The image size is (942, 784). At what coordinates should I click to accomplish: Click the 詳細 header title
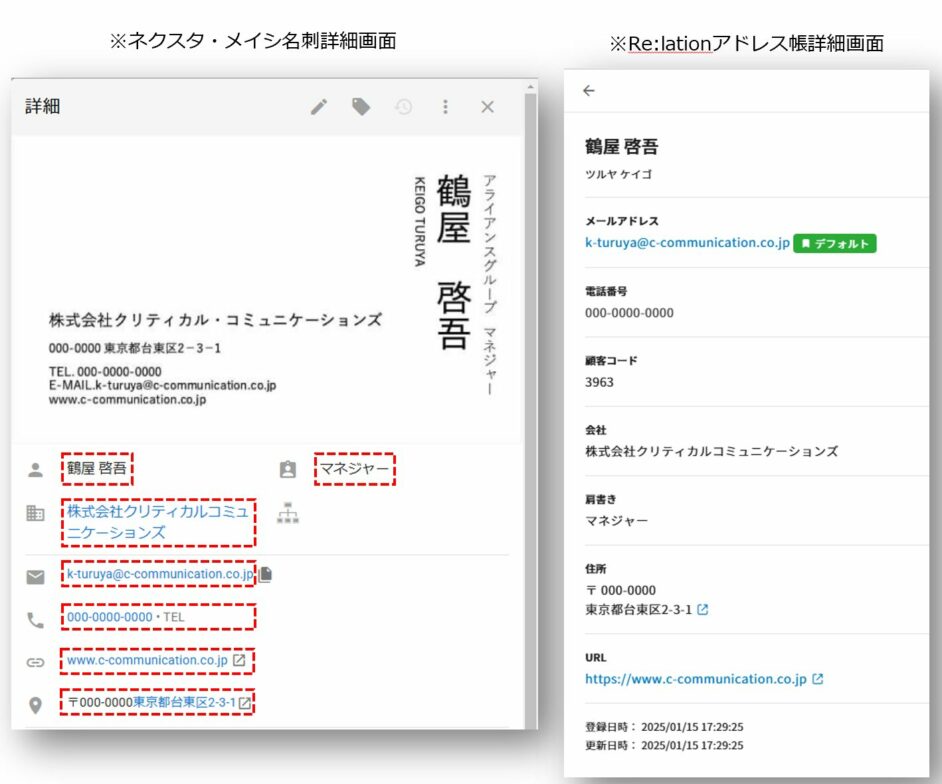pos(43,106)
